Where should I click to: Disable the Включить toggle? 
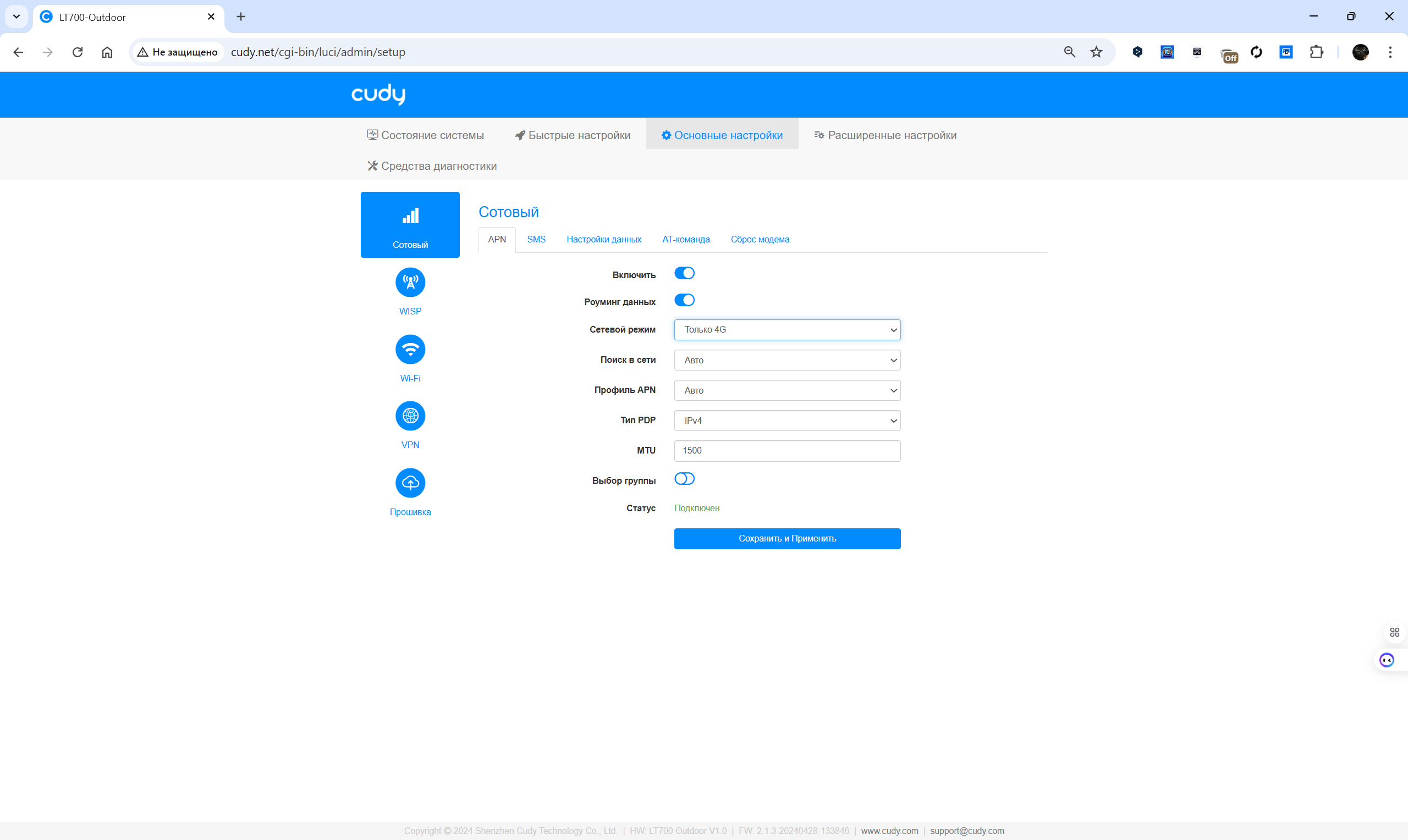click(684, 273)
